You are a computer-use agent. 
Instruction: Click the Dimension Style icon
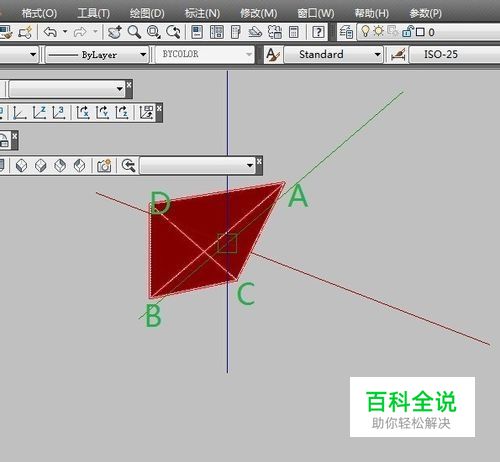coord(398,55)
